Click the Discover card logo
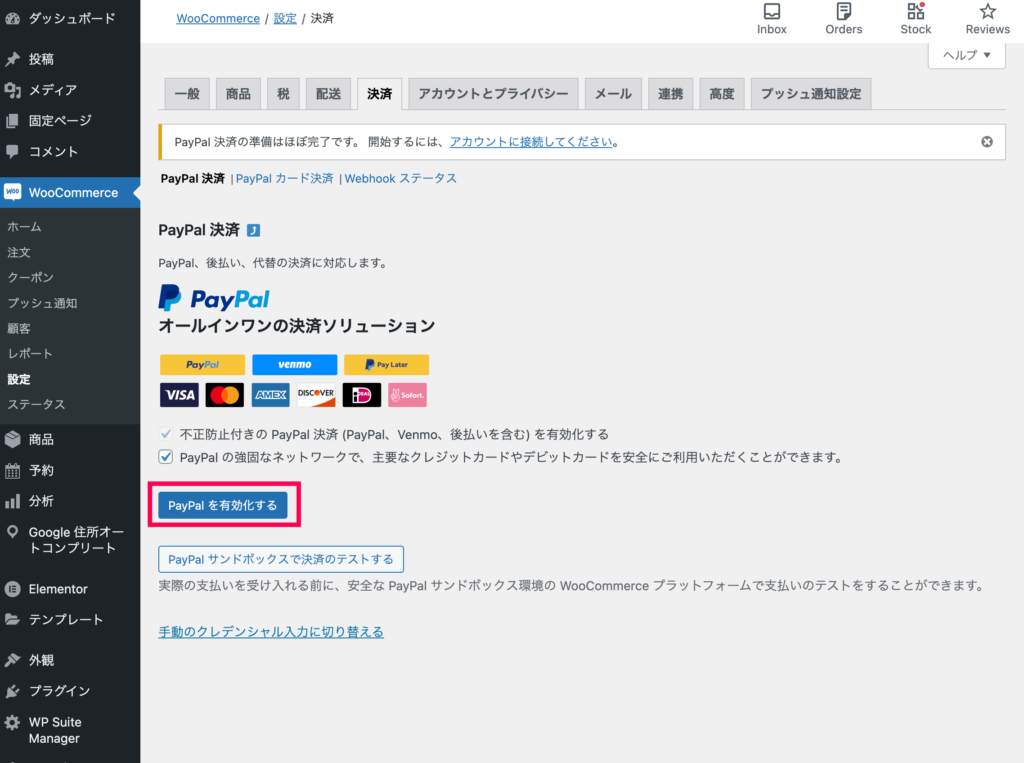The image size is (1024, 763). (x=316, y=395)
